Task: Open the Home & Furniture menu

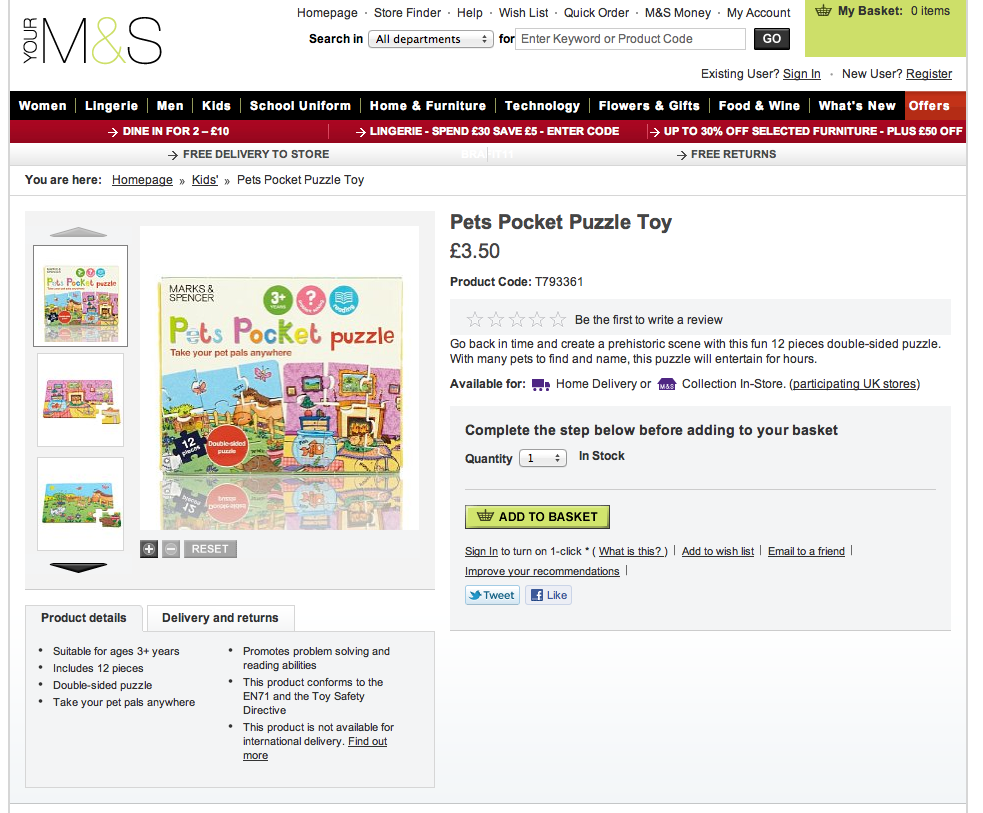Action: point(428,106)
